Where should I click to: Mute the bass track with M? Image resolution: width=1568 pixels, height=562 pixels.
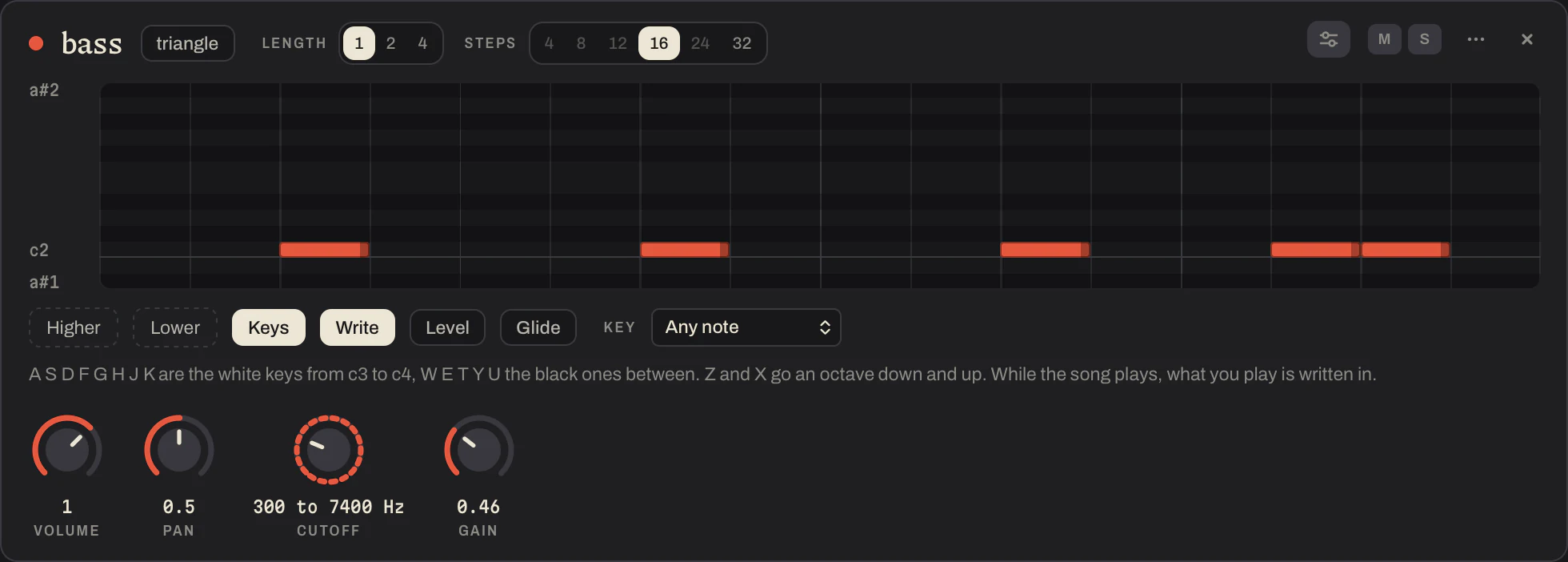[1384, 39]
